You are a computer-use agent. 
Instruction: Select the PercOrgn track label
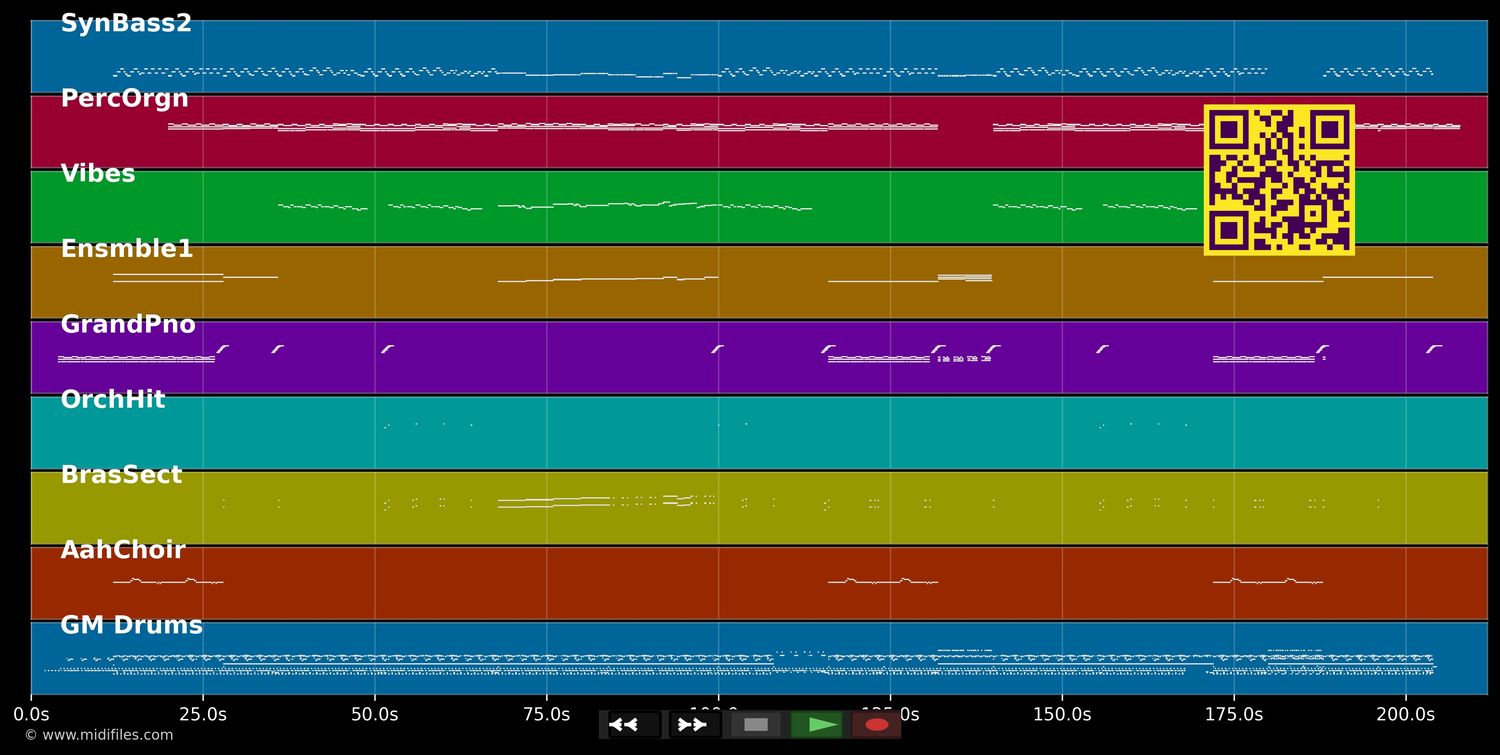pos(124,99)
